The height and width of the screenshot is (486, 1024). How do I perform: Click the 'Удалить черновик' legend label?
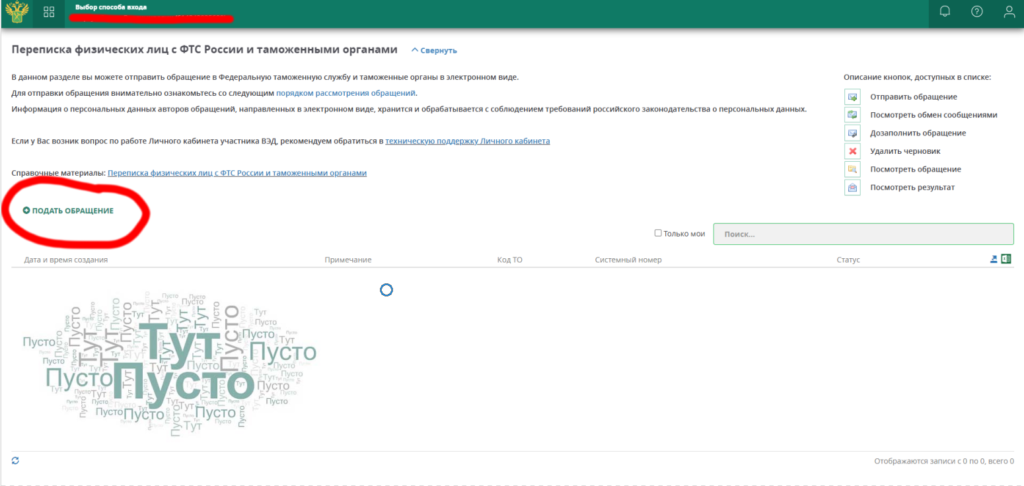(905, 151)
